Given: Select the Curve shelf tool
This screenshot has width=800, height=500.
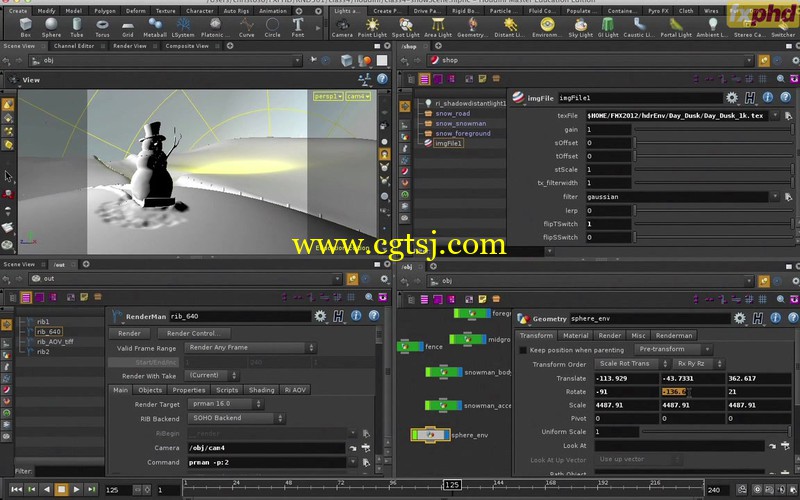Looking at the screenshot, I should click(x=246, y=27).
